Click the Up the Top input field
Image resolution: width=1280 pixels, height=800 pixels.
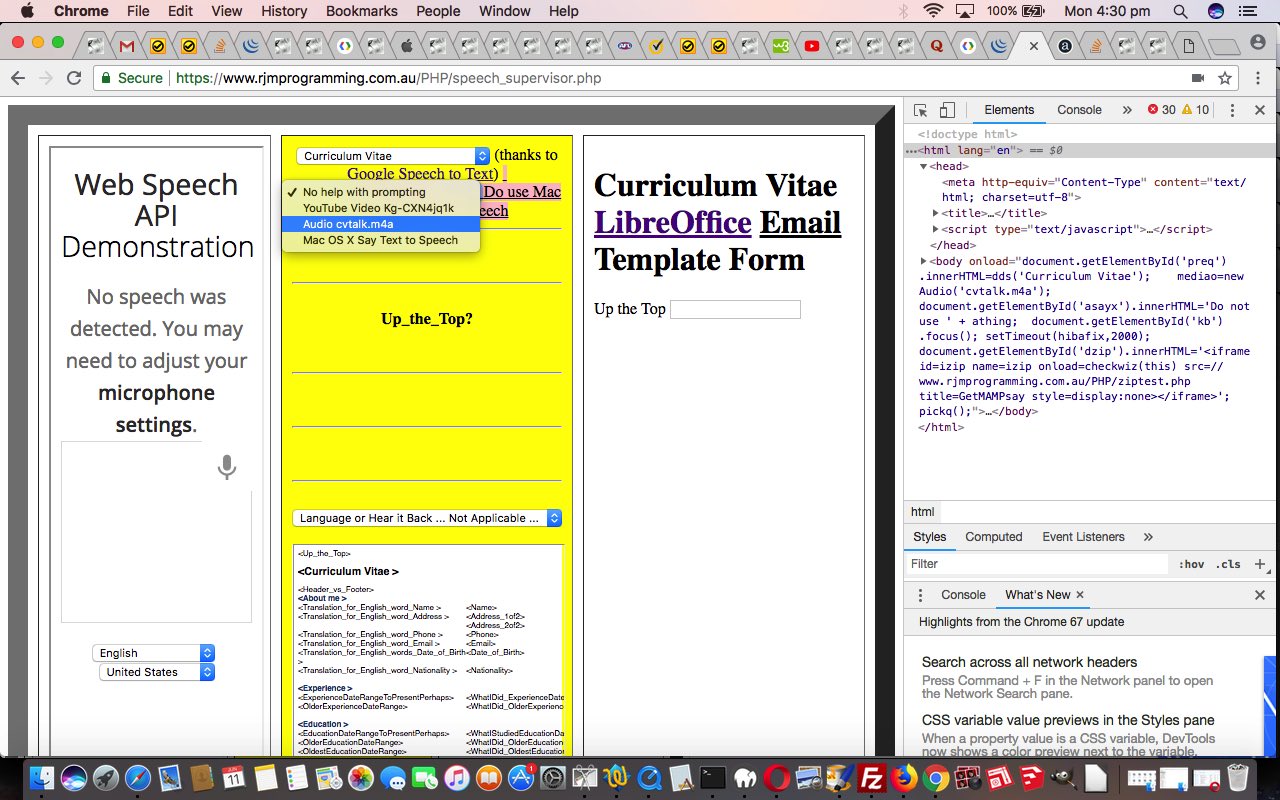coord(735,309)
